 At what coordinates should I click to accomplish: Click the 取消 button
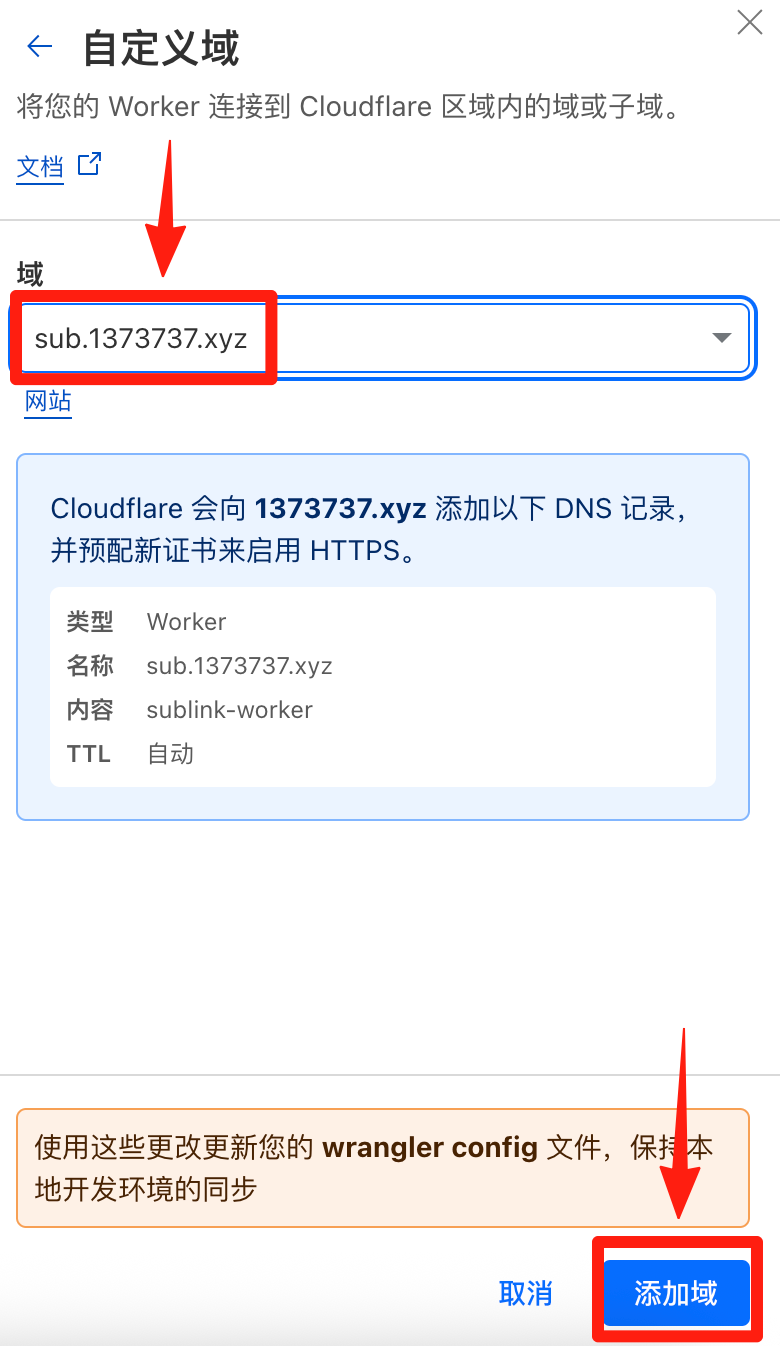click(x=526, y=1293)
